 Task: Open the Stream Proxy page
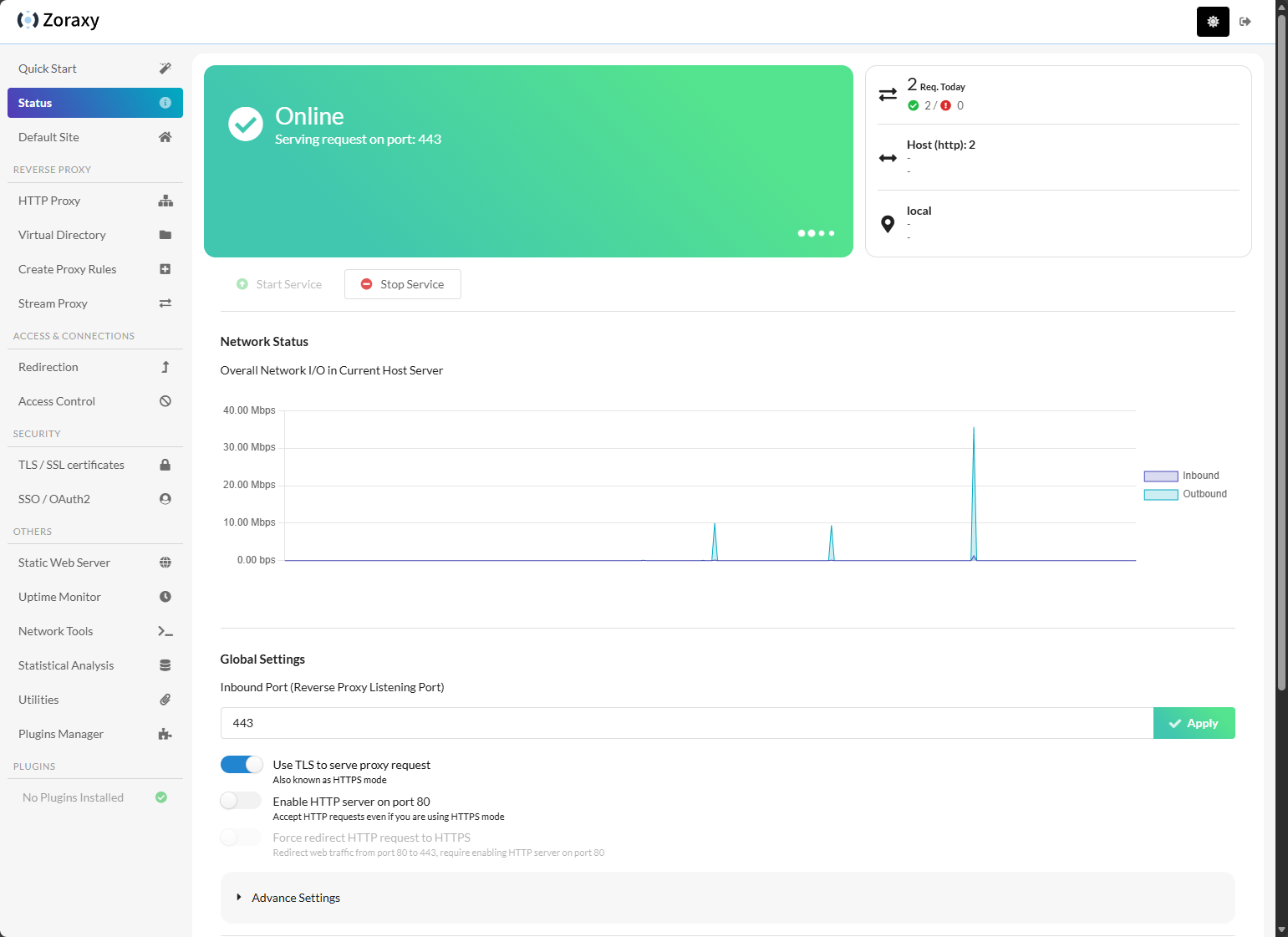pyautogui.click(x=95, y=303)
